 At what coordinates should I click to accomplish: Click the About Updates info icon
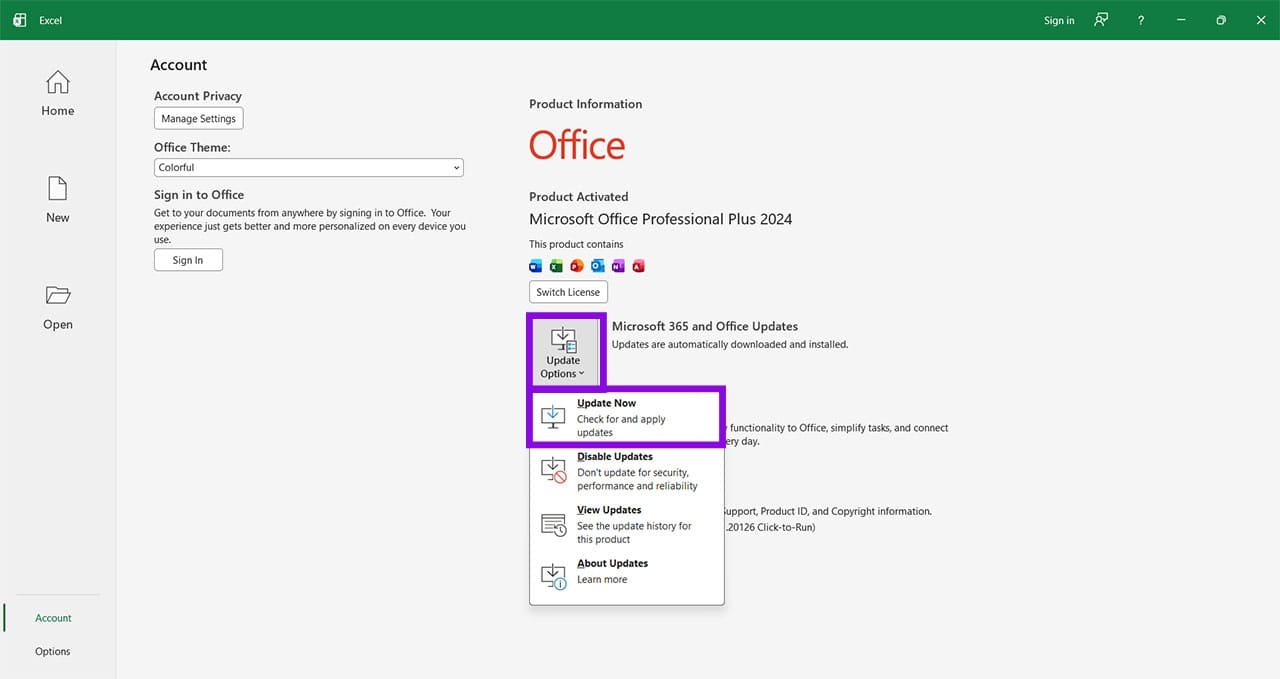click(554, 576)
